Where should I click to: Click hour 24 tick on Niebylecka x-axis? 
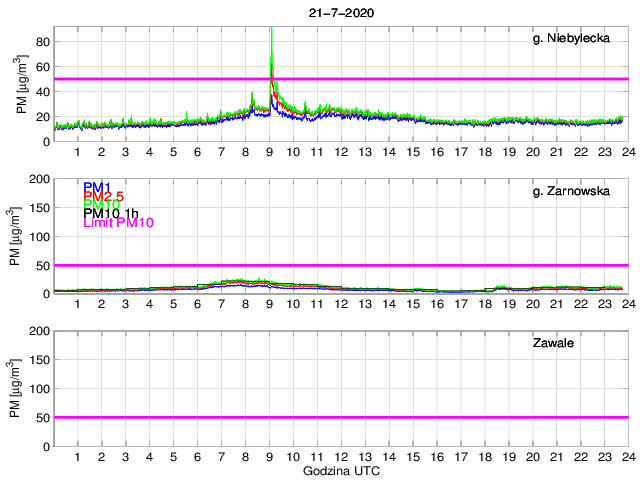pos(627,152)
